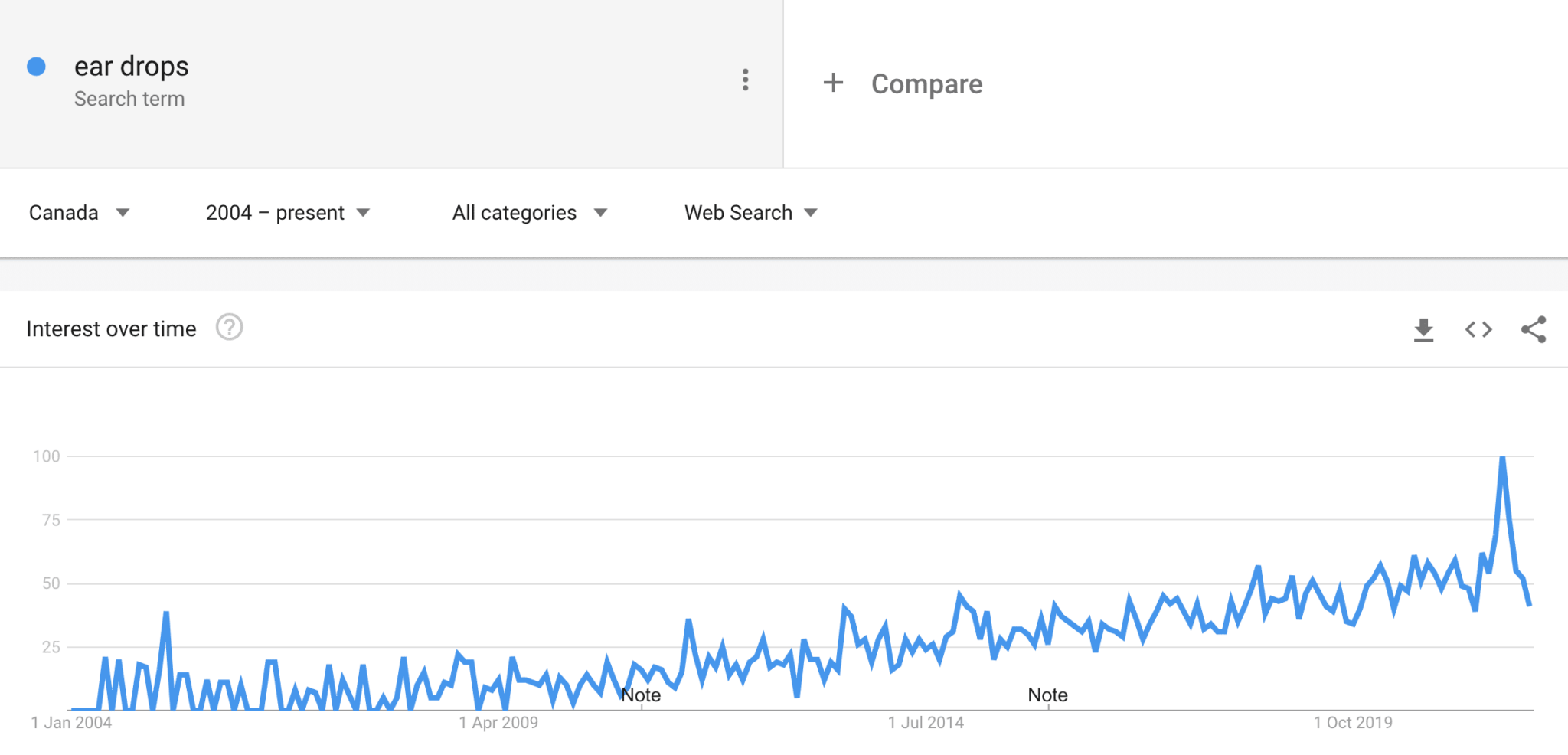Click the Interest over time heading
This screenshot has height=755, width=1568.
[111, 329]
